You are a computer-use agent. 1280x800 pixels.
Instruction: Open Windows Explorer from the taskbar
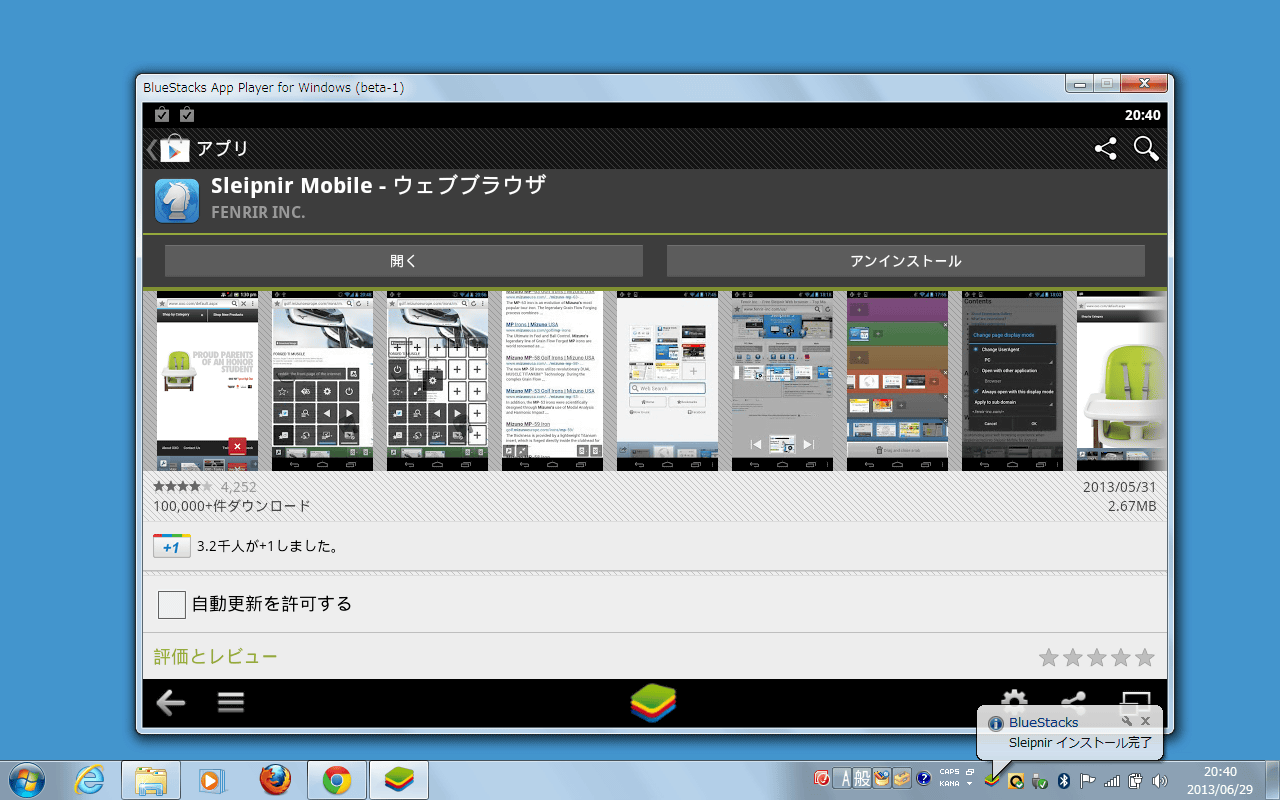(150, 779)
